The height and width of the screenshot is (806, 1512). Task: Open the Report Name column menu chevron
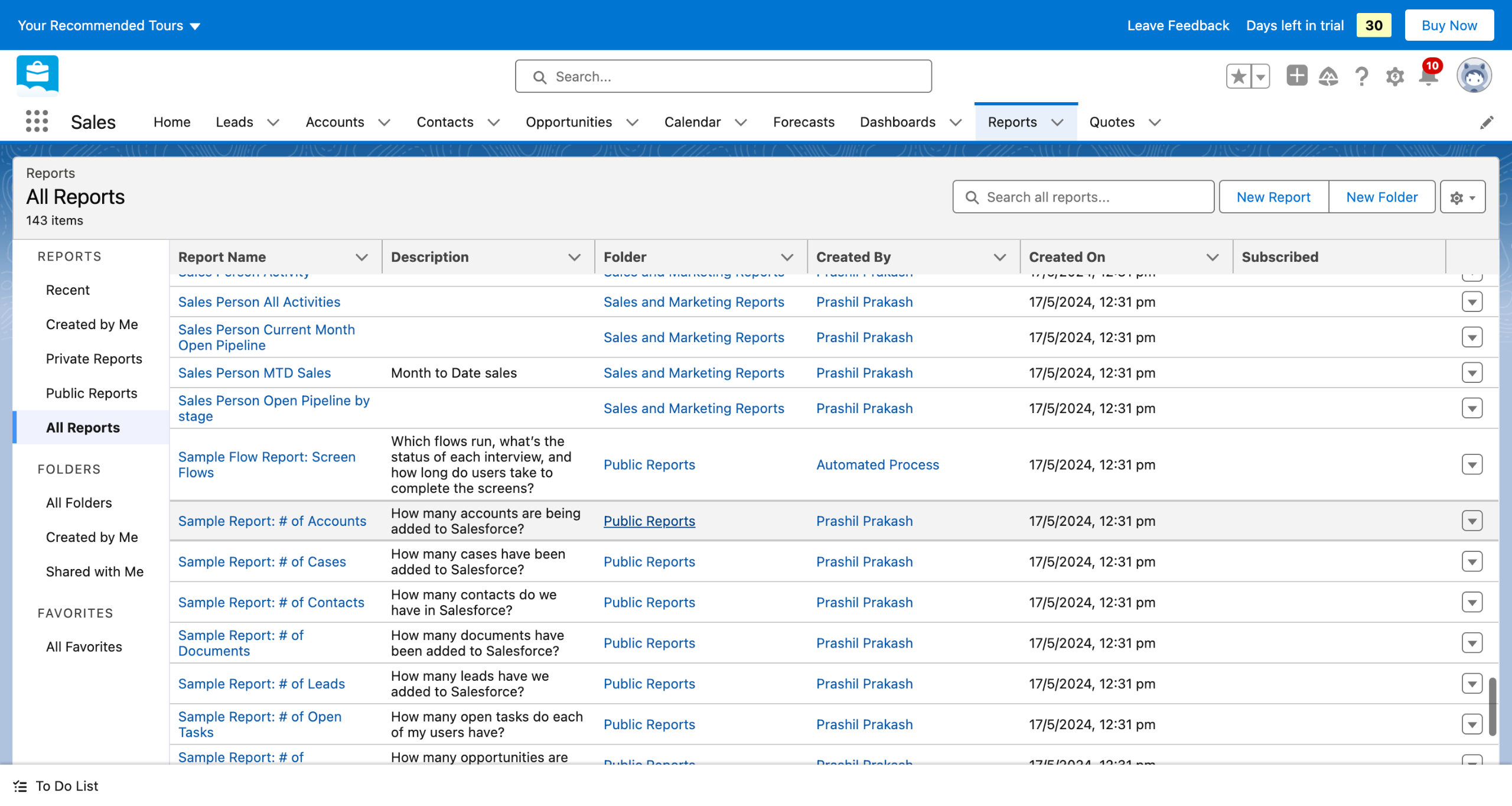361,257
